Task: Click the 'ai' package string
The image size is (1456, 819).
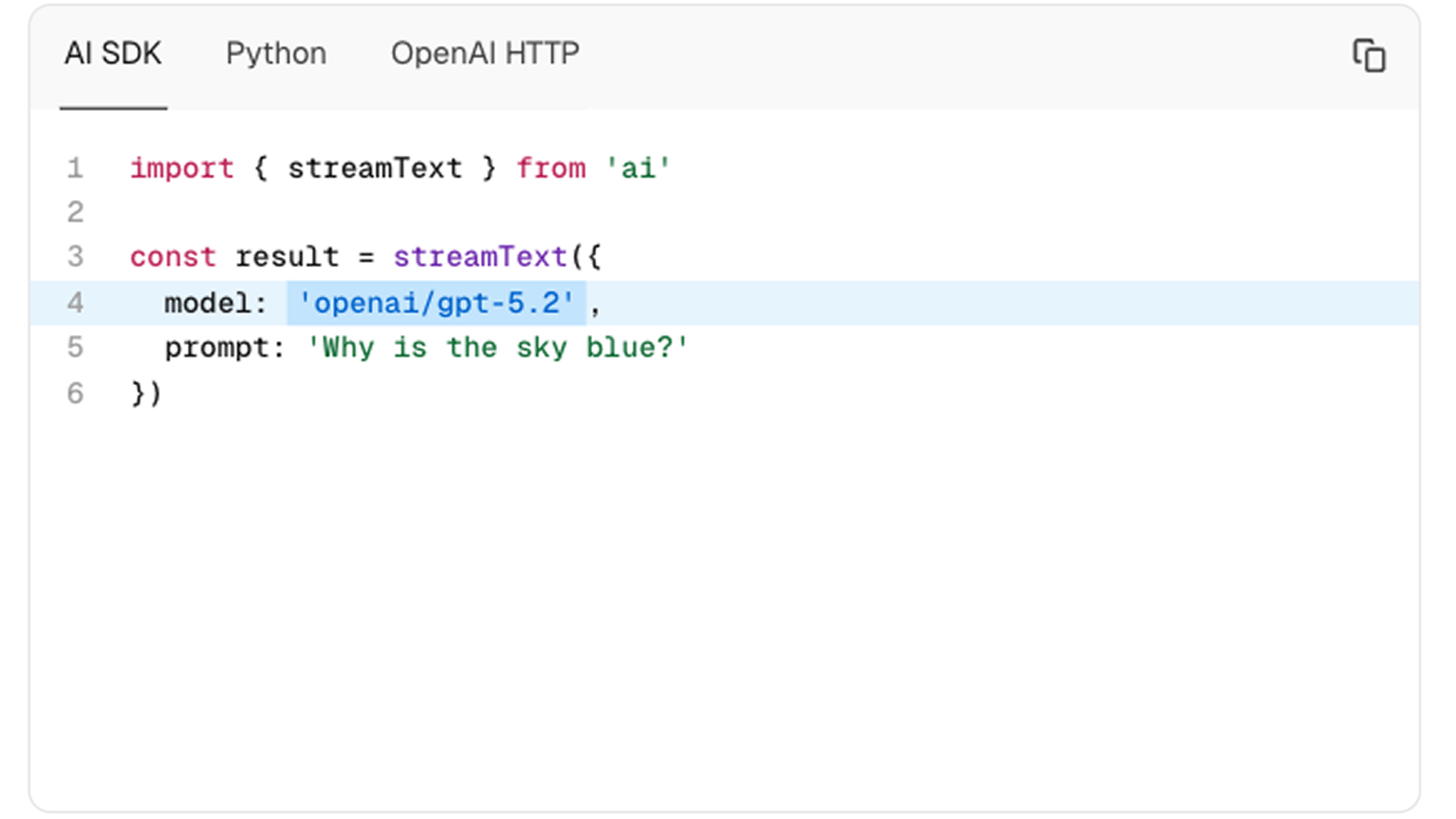Action: click(x=638, y=168)
